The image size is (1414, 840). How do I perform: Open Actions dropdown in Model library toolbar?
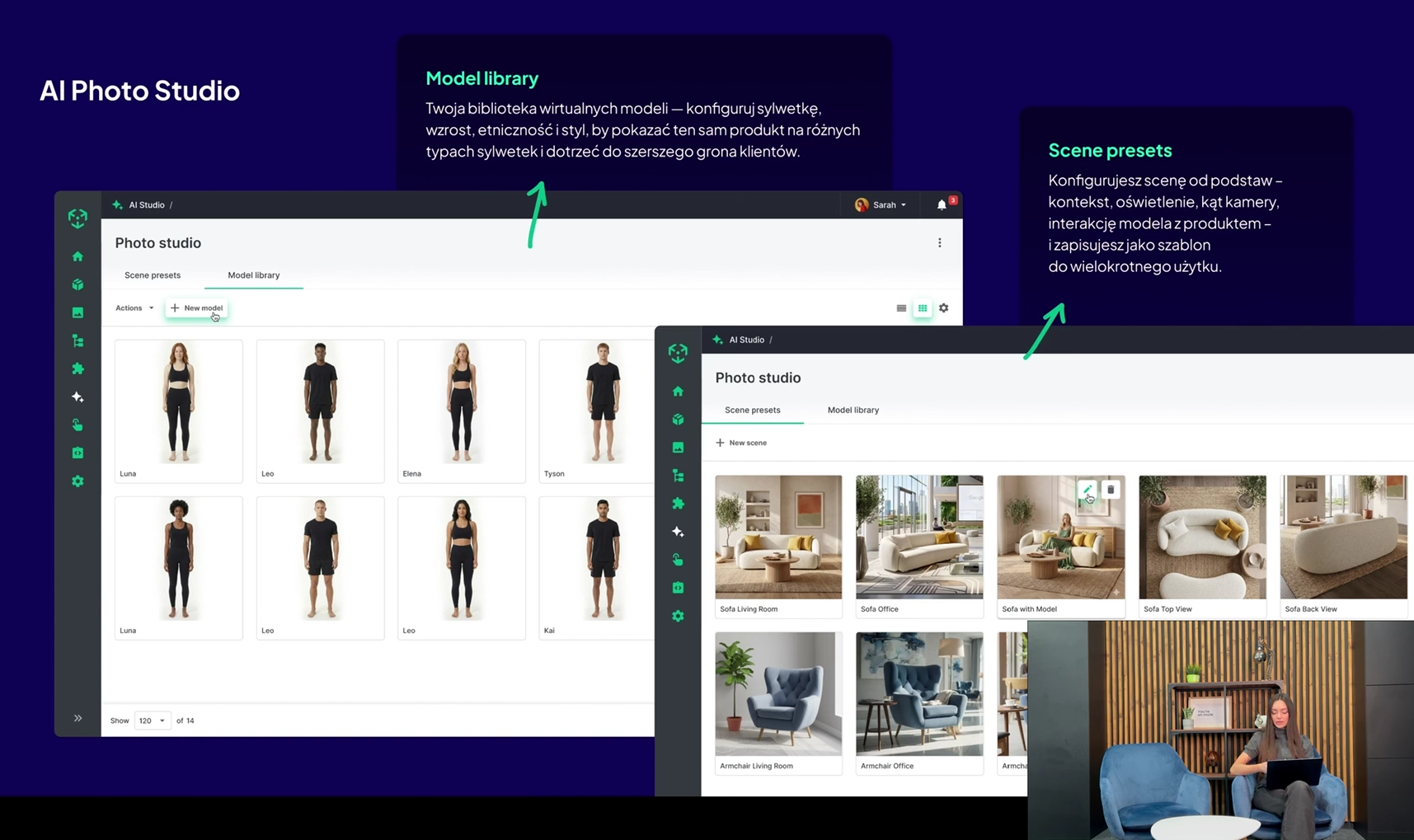tap(134, 308)
